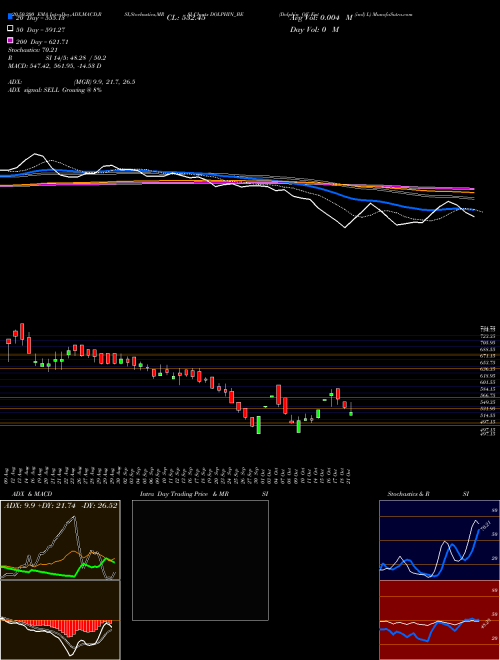Viewport: 500px width, 660px height.
Task: Open the empty Intra Day Trading Price panel
Action: point(200,560)
